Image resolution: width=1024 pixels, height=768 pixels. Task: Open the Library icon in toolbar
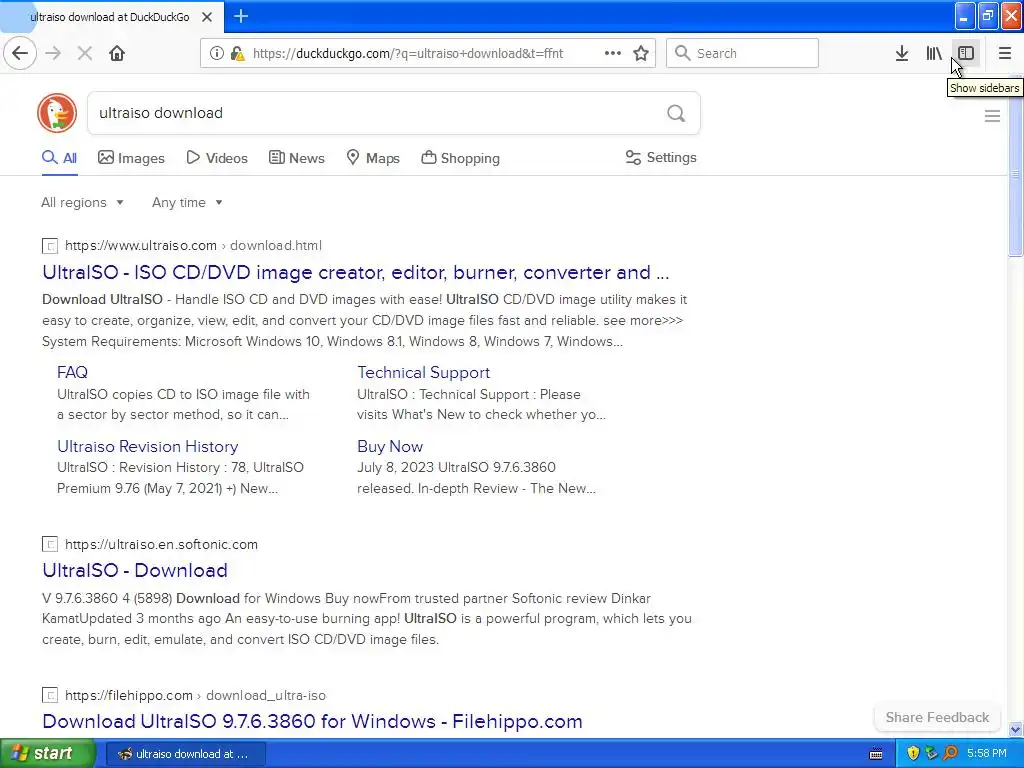pos(934,54)
